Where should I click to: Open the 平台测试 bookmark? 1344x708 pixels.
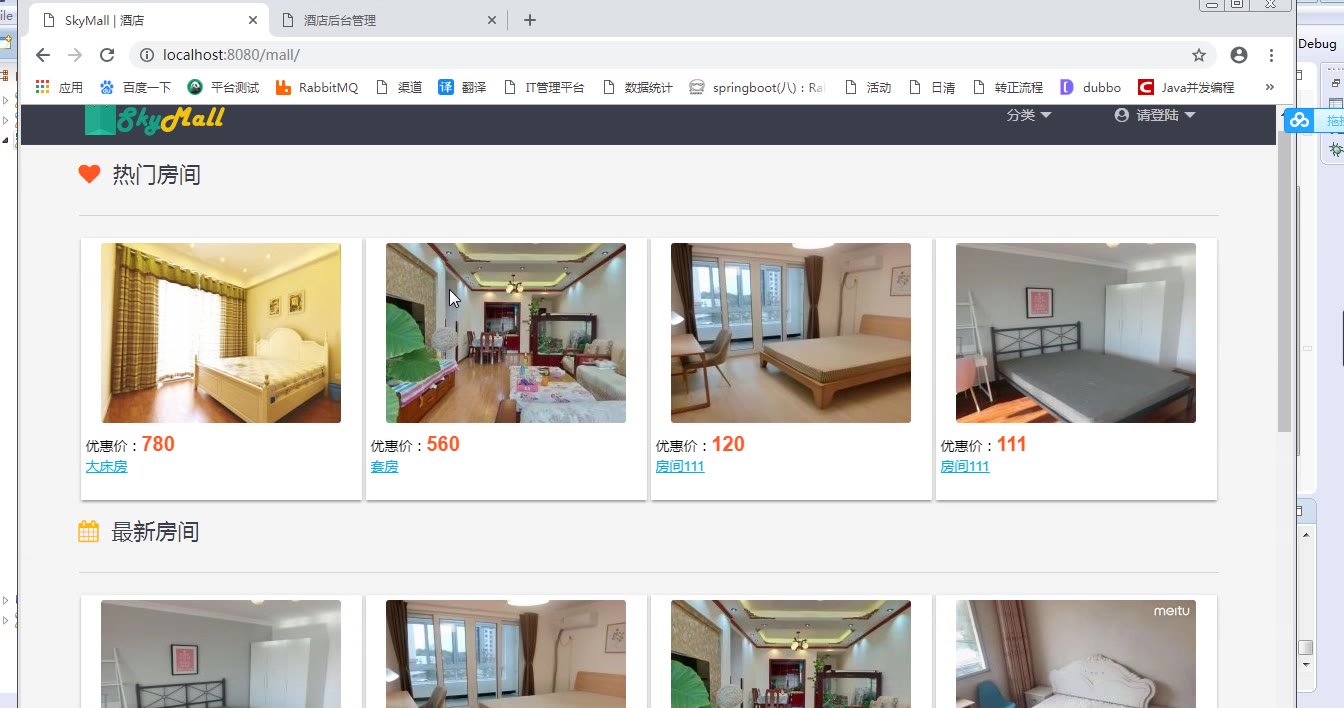[x=223, y=87]
